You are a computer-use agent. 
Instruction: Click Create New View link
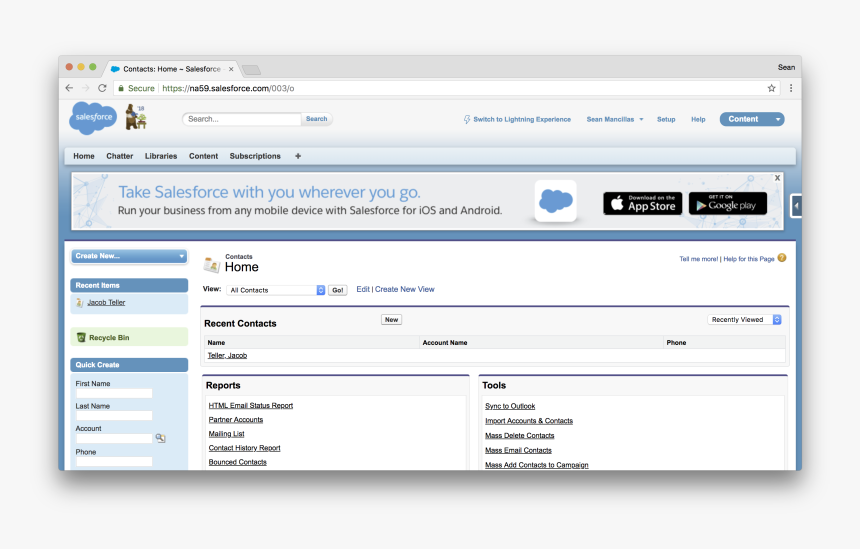tap(404, 289)
